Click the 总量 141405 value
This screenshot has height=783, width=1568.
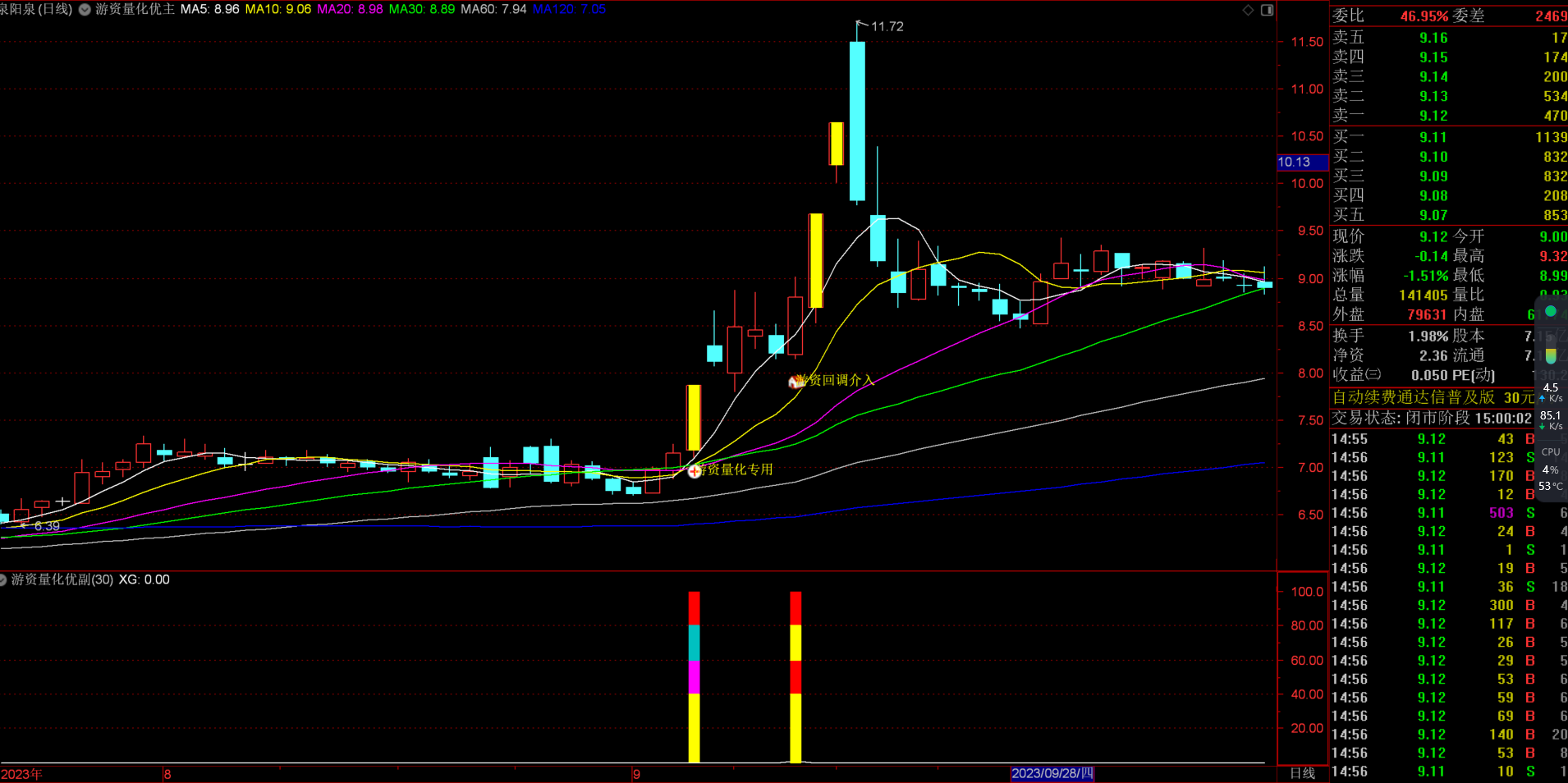coord(1423,295)
